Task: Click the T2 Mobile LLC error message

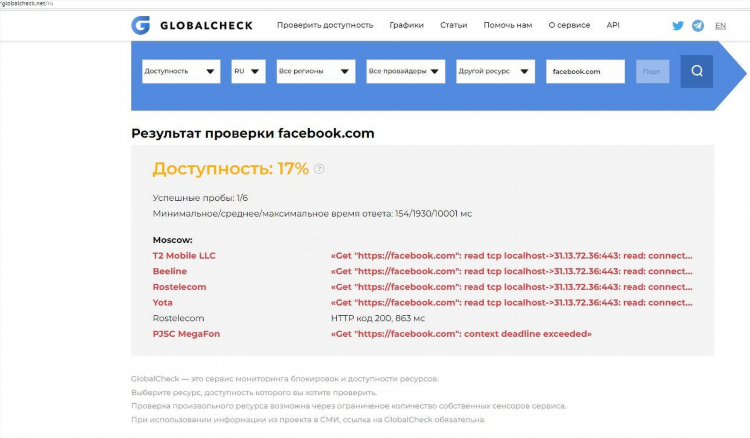Action: [511, 256]
